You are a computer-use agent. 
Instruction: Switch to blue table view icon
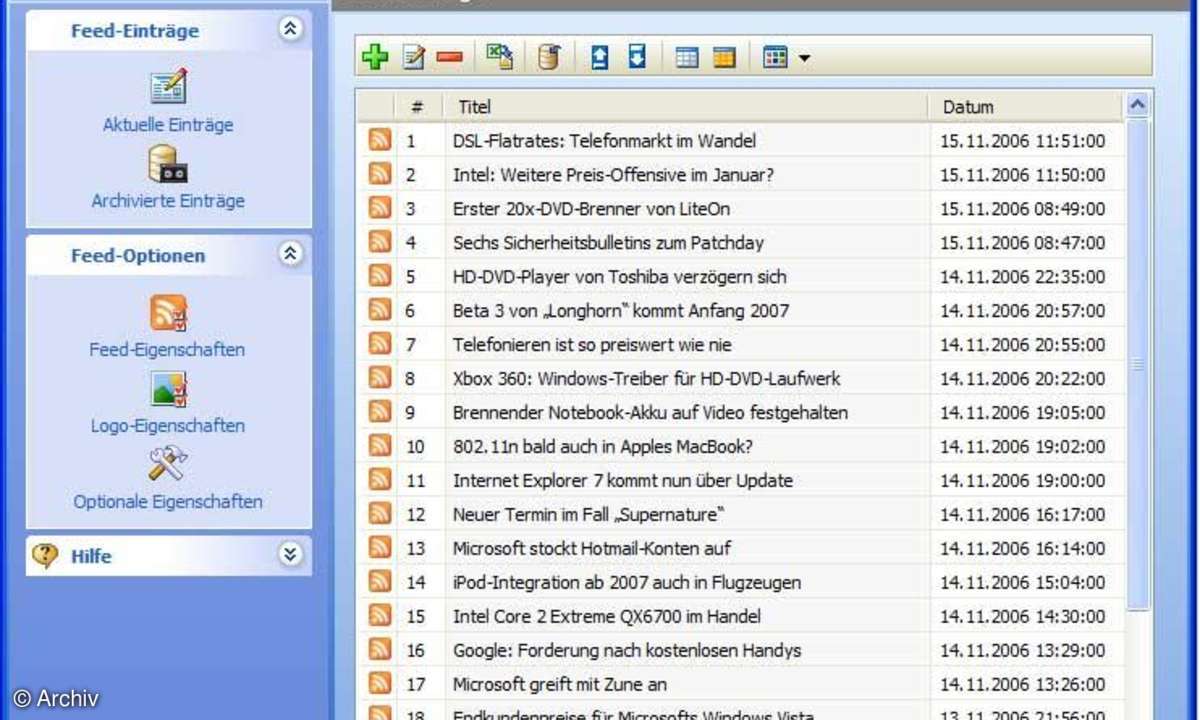point(687,58)
